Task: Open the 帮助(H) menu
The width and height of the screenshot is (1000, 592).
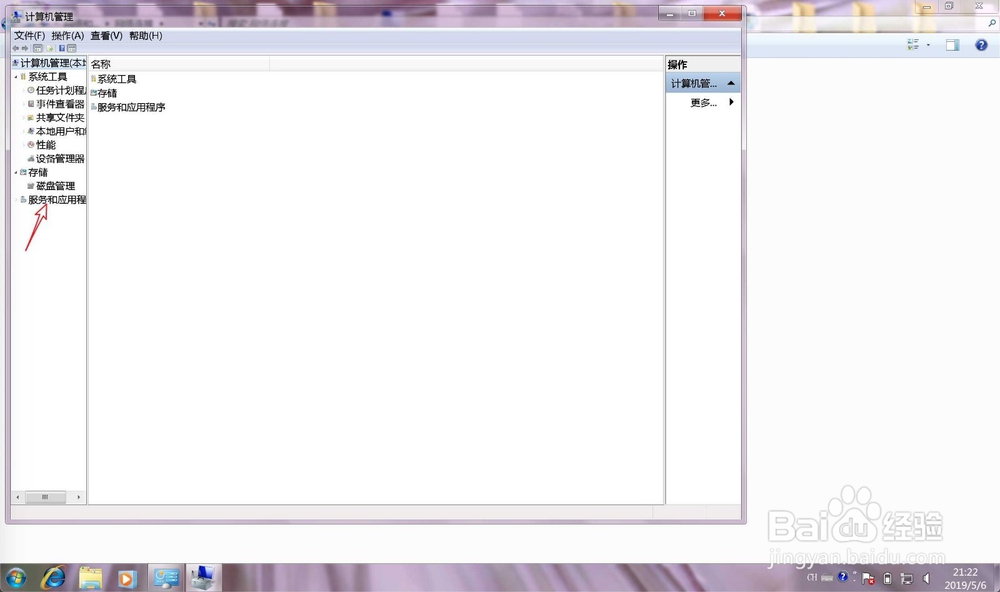Action: pos(145,36)
